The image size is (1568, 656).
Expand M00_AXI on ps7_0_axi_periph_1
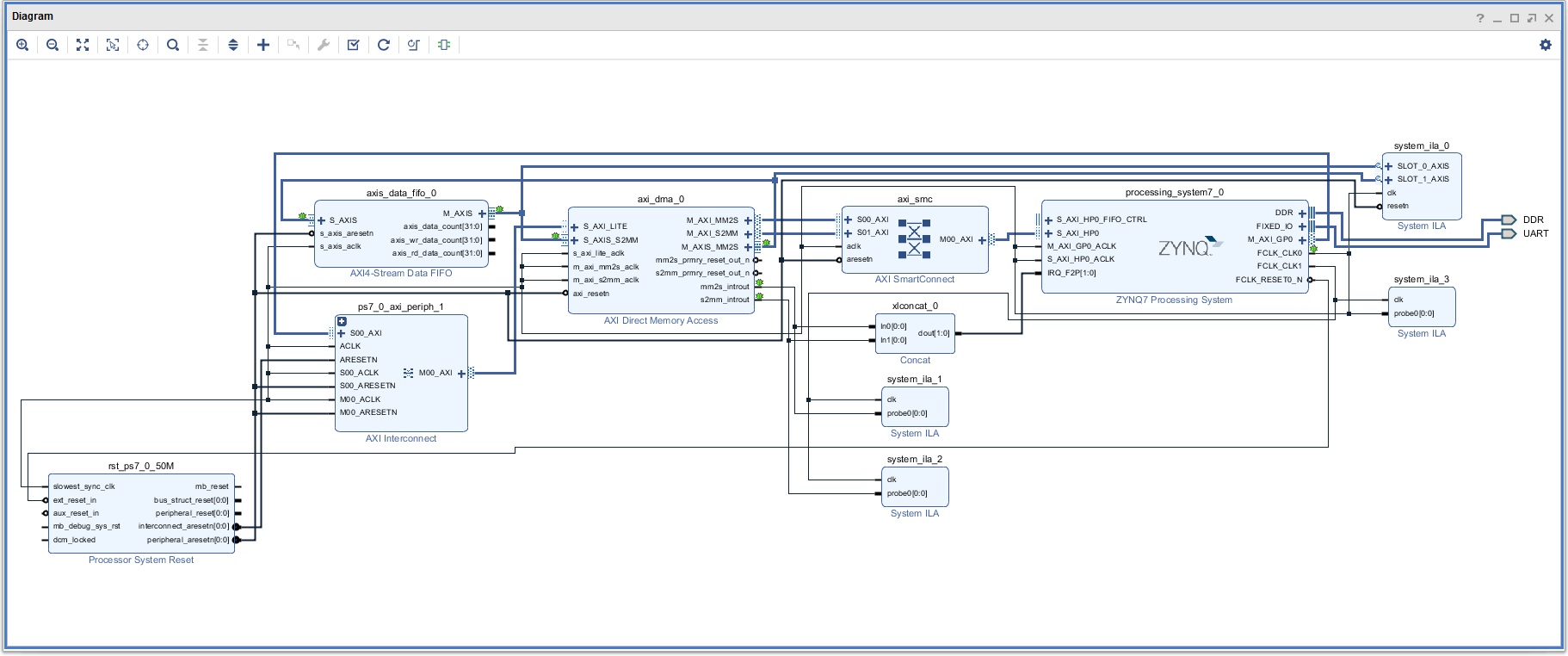pos(461,374)
